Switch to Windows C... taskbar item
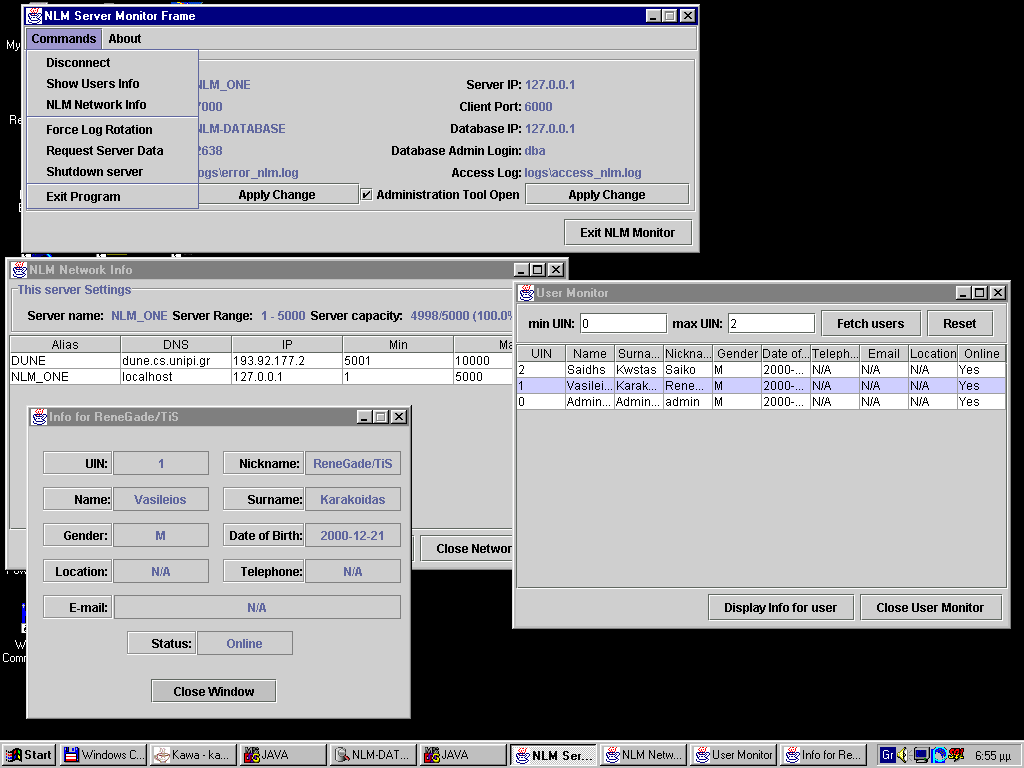Image resolution: width=1024 pixels, height=768 pixels. [104, 755]
